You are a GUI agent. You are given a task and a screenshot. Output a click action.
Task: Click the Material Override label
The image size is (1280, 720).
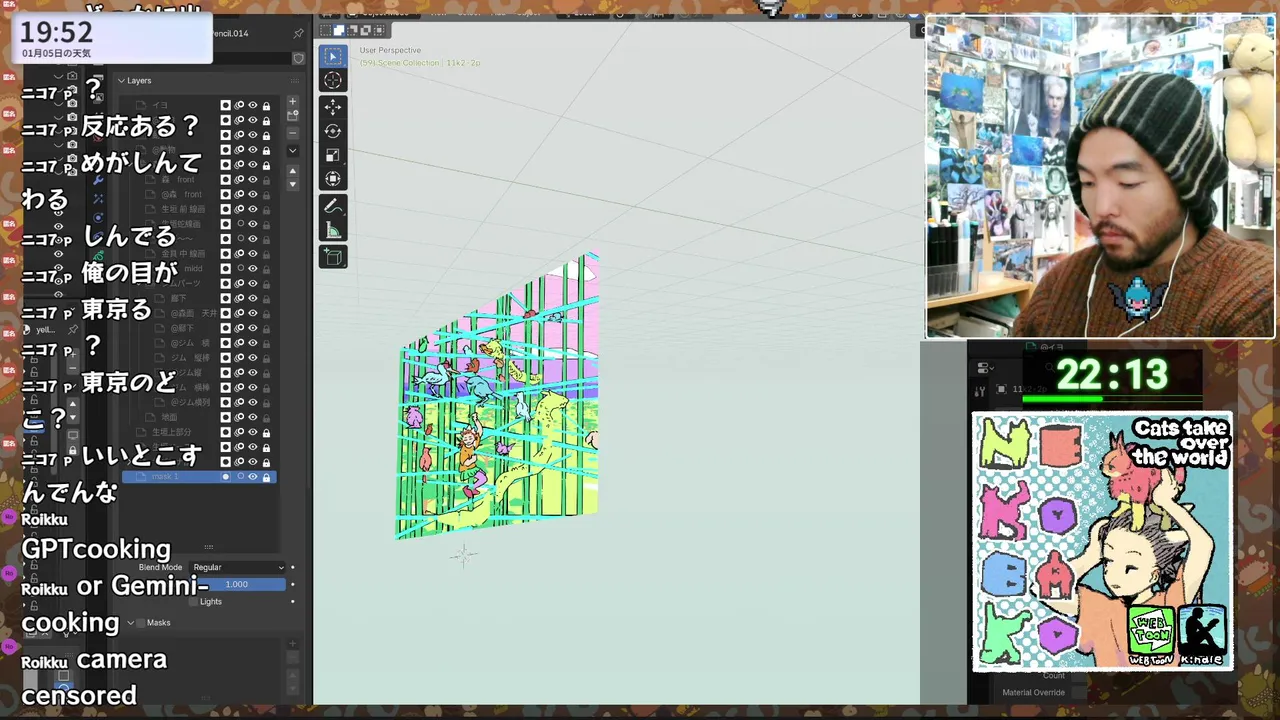1033,692
